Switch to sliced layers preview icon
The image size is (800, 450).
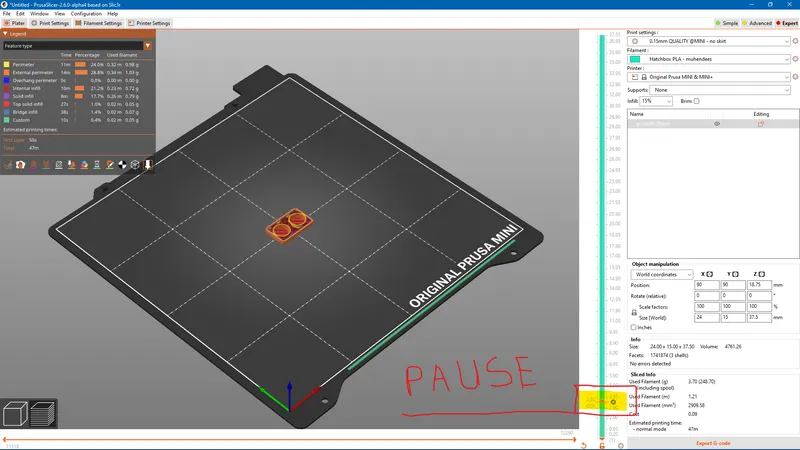click(x=43, y=413)
